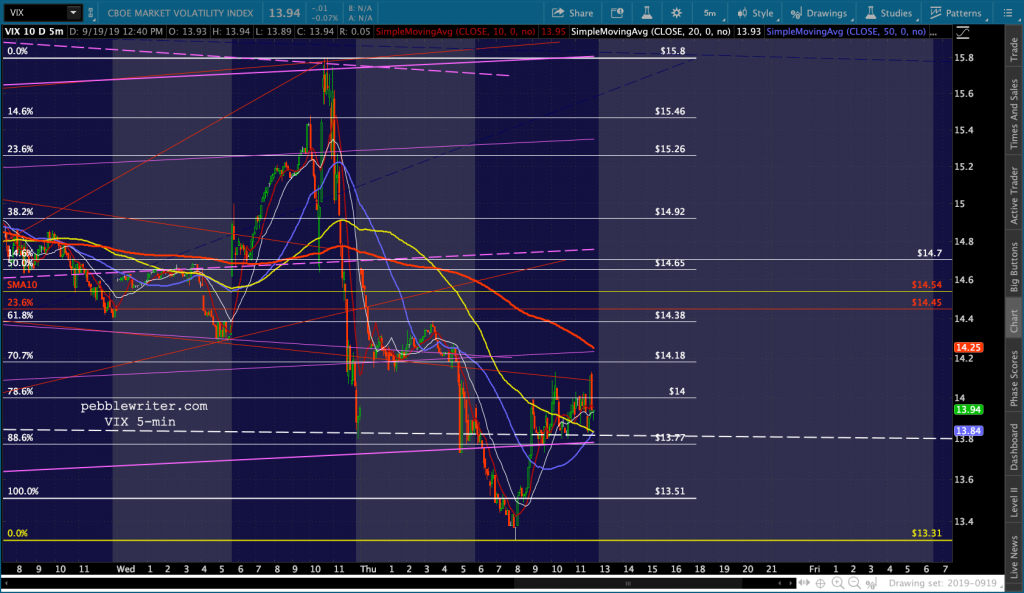The height and width of the screenshot is (593, 1024).
Task: Select Active Trader side tab
Action: [1014, 196]
